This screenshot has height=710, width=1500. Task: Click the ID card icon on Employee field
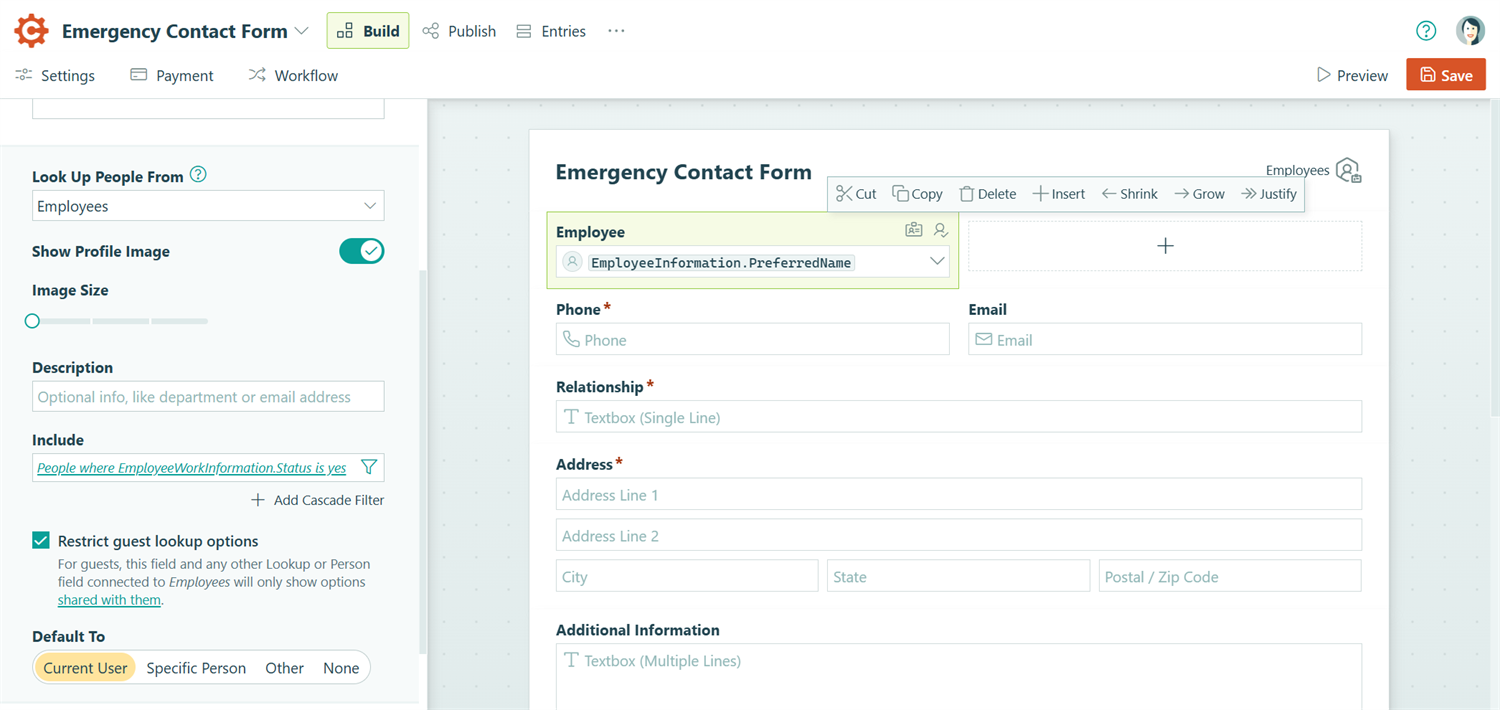tap(914, 230)
